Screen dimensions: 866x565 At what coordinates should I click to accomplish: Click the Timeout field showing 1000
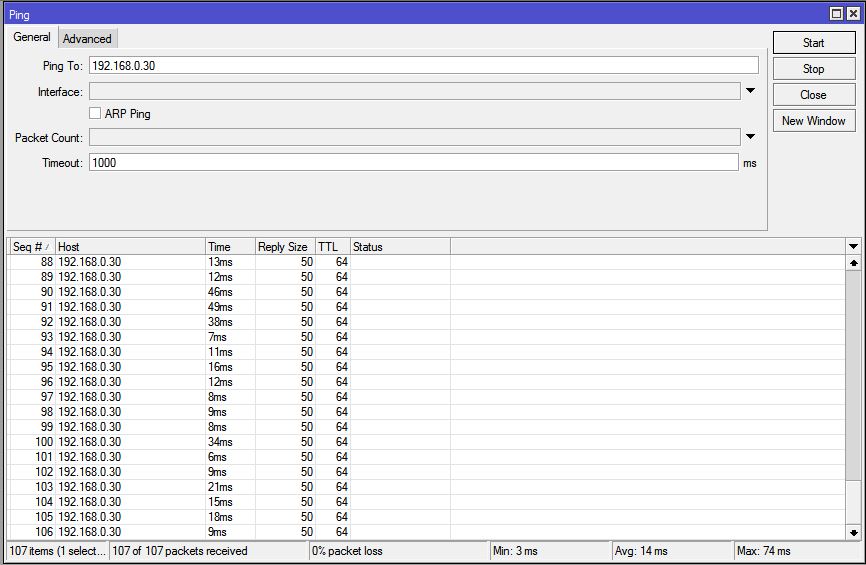(x=414, y=162)
